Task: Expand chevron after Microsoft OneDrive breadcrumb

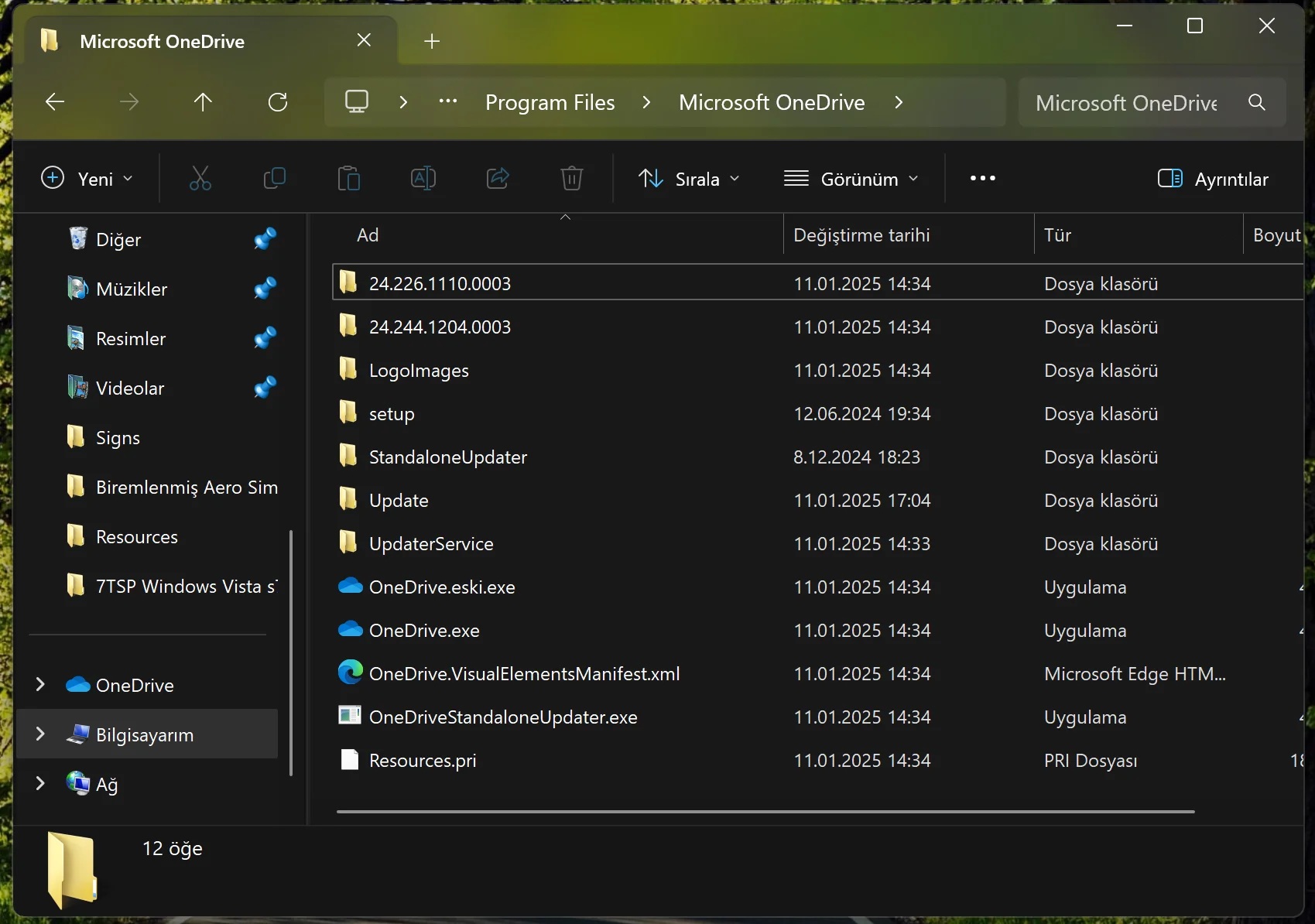Action: pos(898,102)
